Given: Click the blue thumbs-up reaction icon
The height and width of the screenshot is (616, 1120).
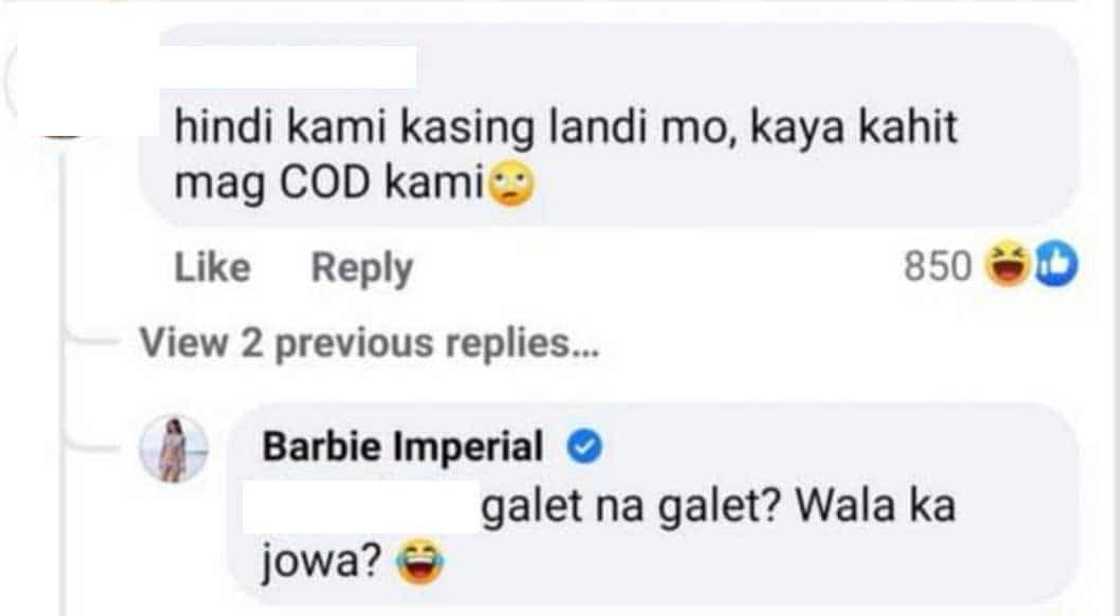Looking at the screenshot, I should tap(1056, 264).
